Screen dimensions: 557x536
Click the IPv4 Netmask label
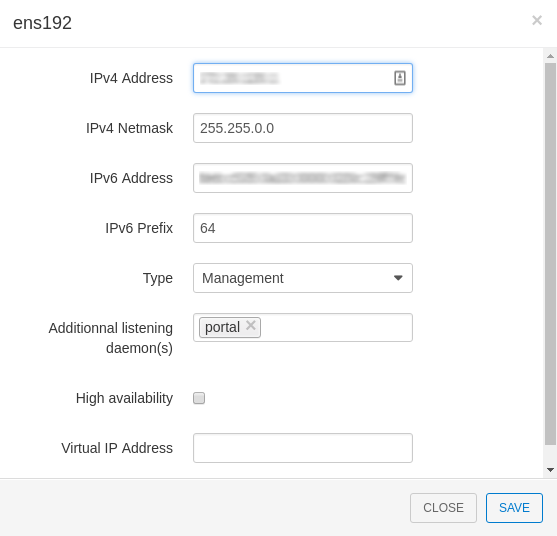coord(129,128)
